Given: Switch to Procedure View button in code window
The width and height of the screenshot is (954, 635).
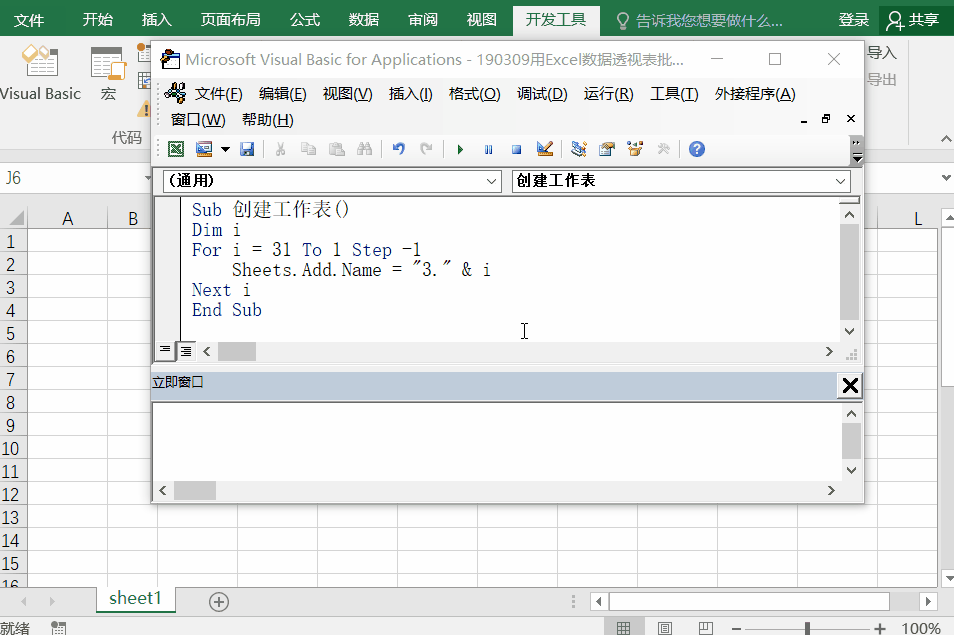Looking at the screenshot, I should tap(165, 351).
